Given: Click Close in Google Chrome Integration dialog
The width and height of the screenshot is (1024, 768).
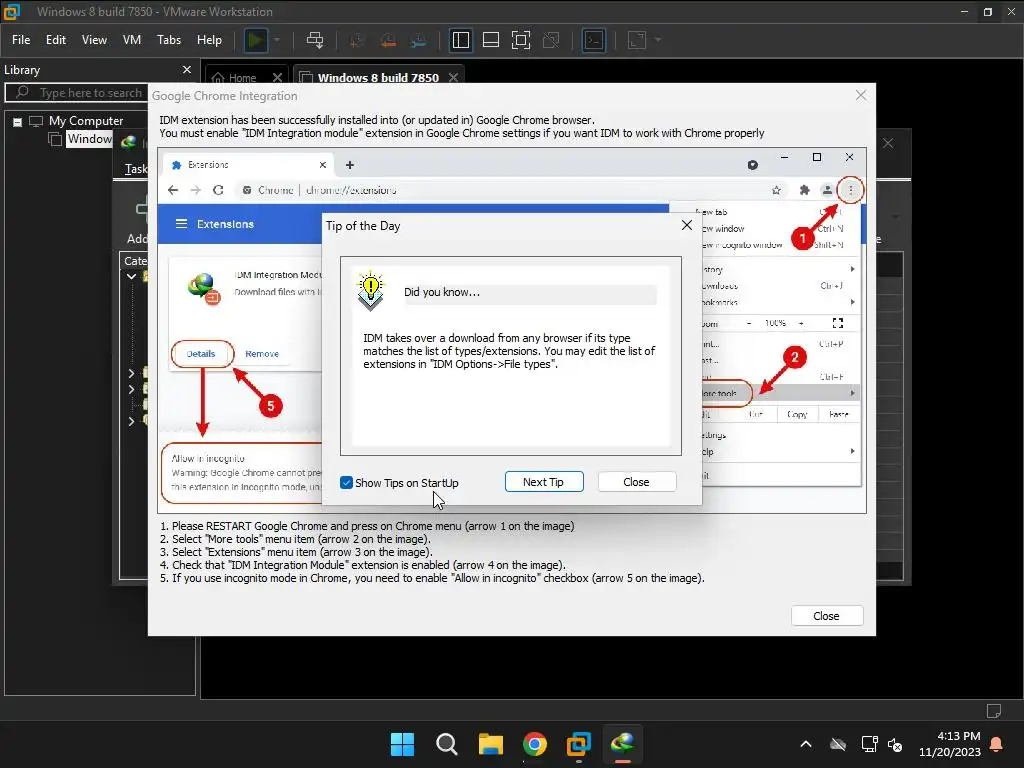Looking at the screenshot, I should 826,616.
